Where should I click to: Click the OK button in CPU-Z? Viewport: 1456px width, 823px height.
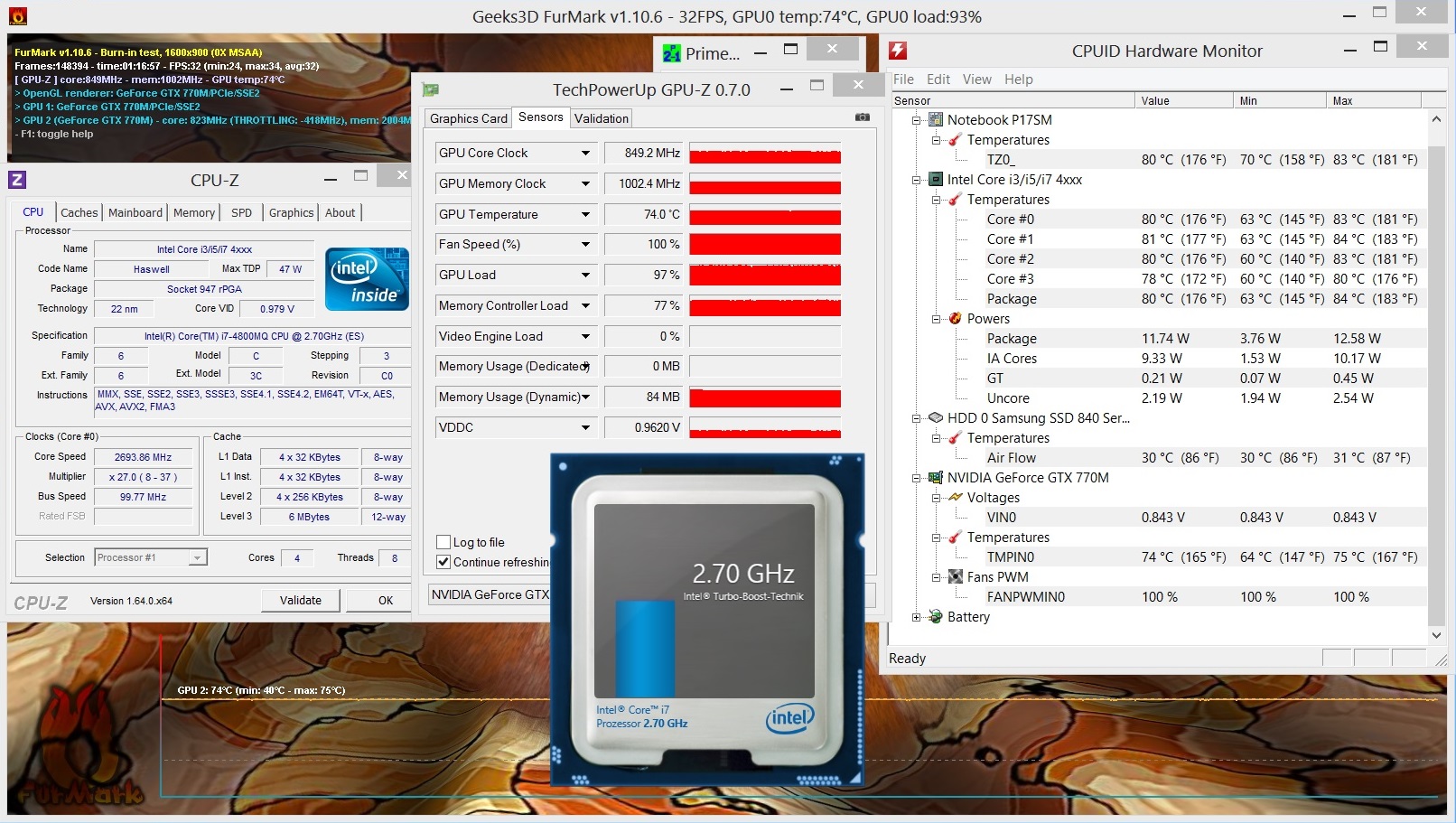[386, 600]
